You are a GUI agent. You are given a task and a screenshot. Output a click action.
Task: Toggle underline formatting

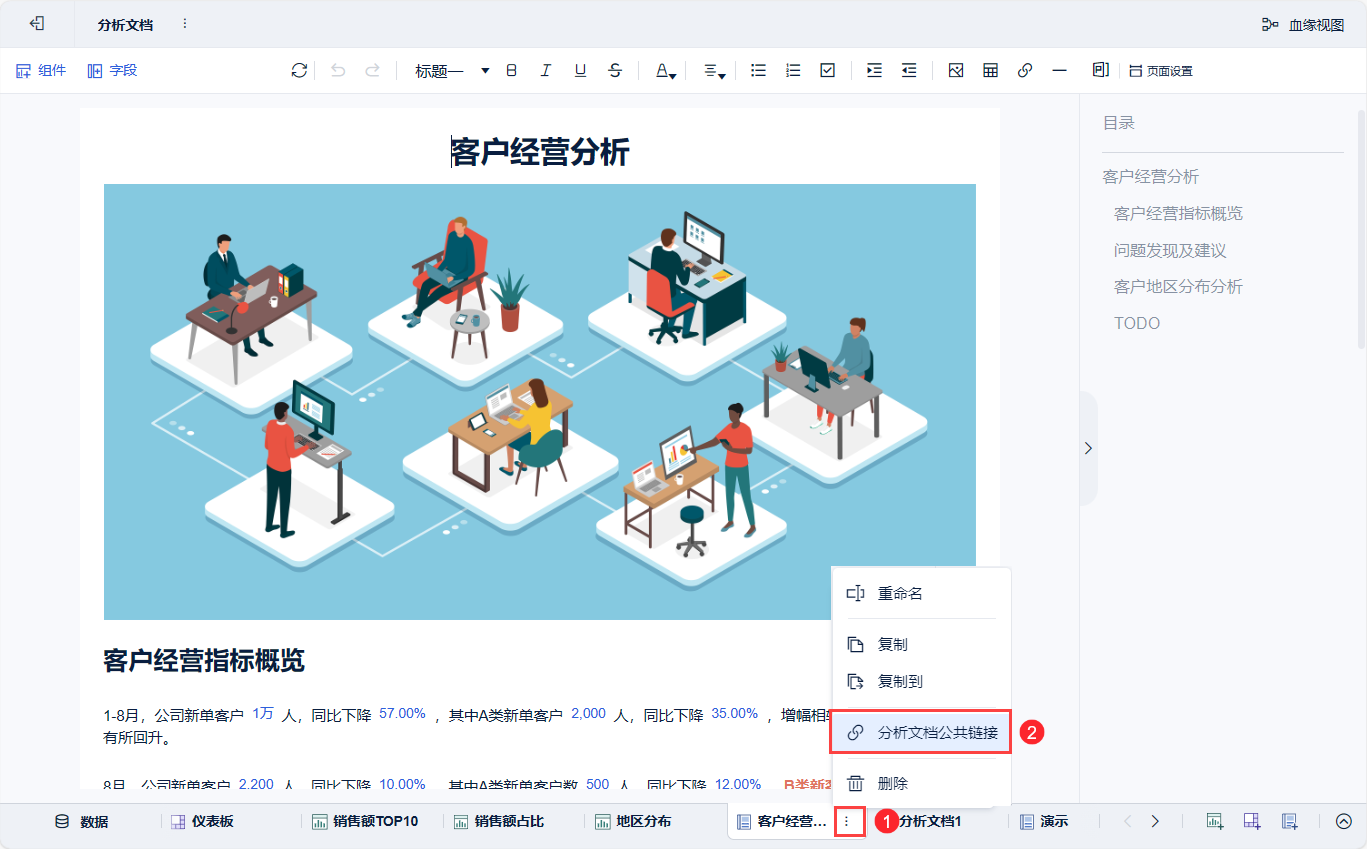tap(580, 70)
